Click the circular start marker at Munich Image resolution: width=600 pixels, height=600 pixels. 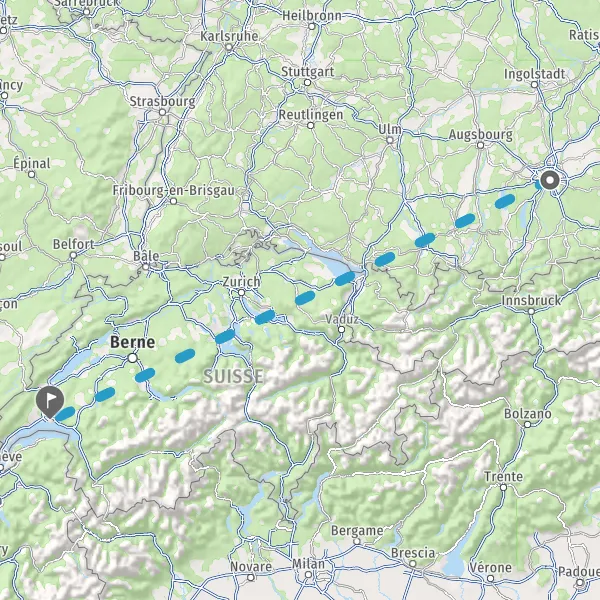(x=550, y=180)
